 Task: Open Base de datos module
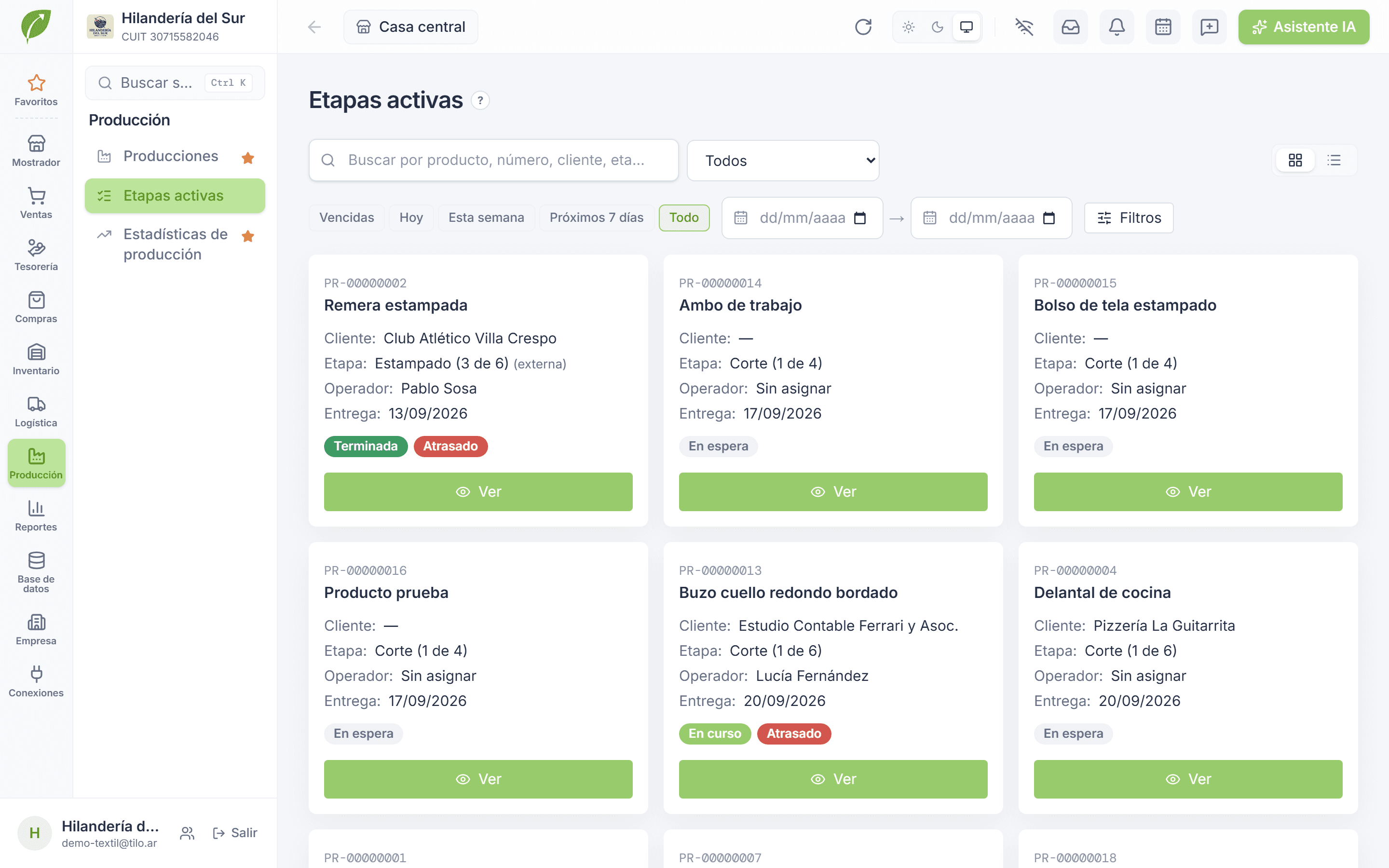[x=36, y=572]
